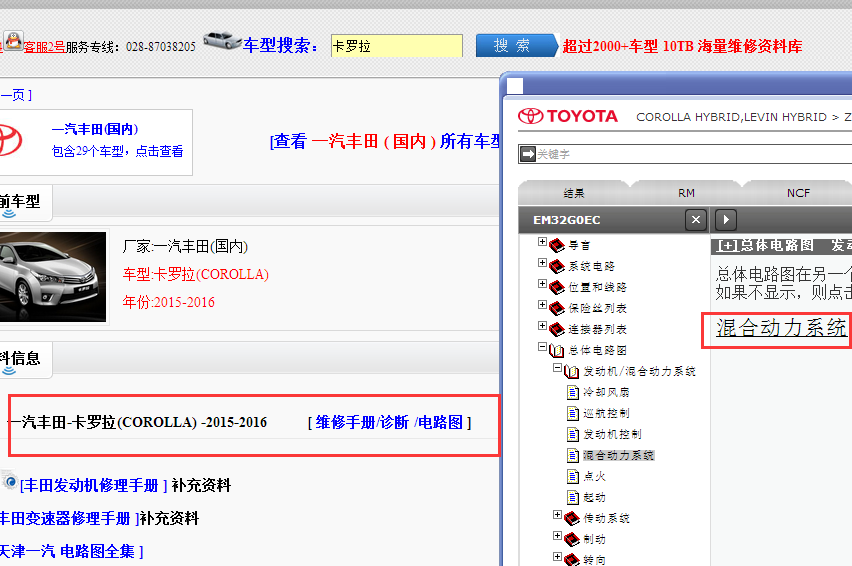Open the 客服2号 link

coord(44,47)
